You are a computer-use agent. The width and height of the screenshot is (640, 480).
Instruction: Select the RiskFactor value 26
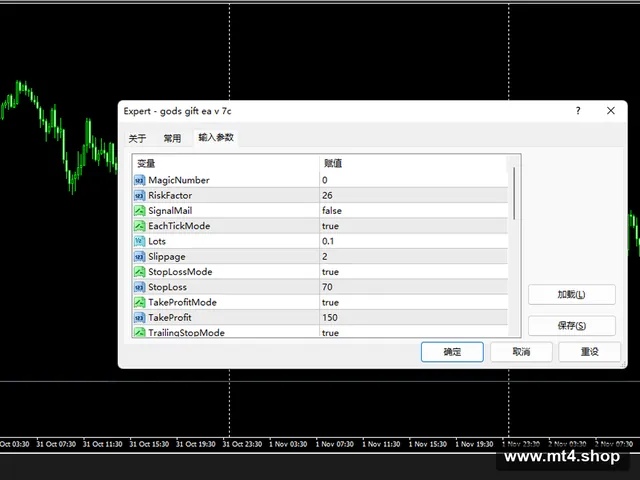point(327,196)
